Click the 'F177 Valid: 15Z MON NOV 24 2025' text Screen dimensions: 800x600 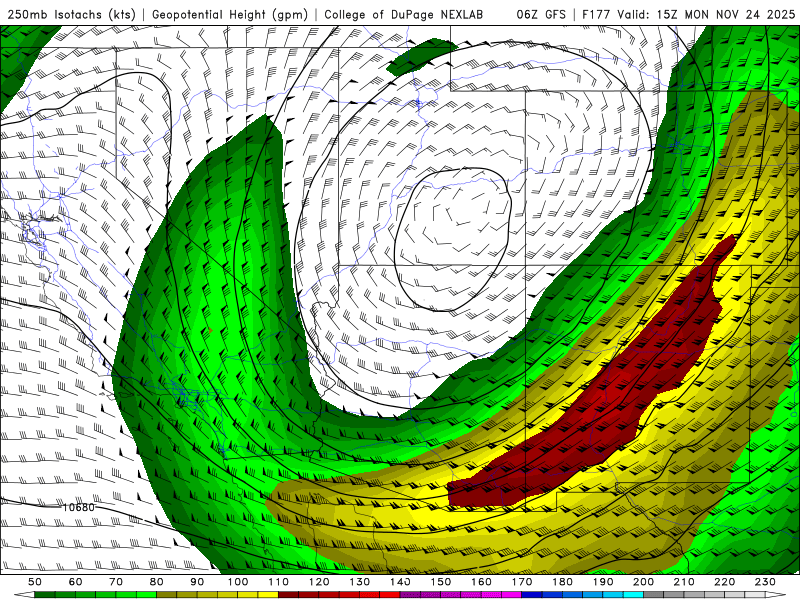688,15
